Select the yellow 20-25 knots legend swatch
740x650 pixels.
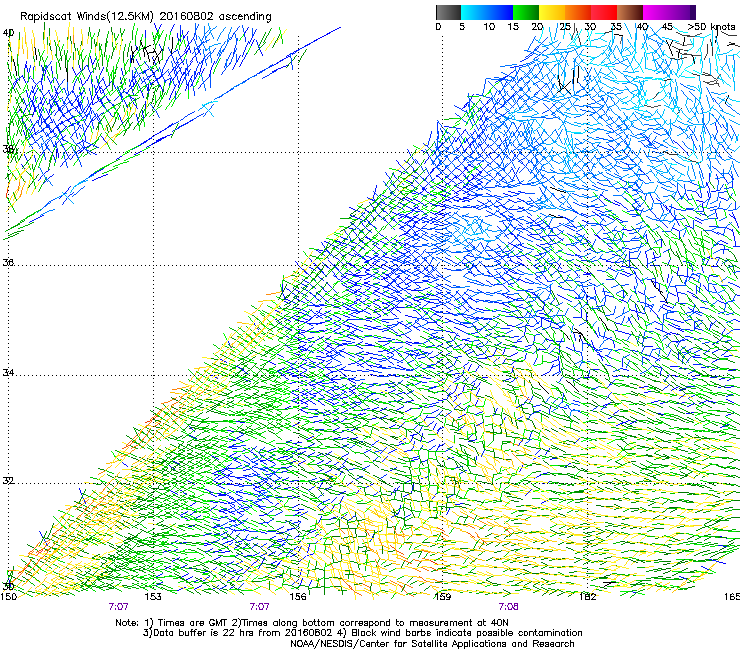coord(552,12)
